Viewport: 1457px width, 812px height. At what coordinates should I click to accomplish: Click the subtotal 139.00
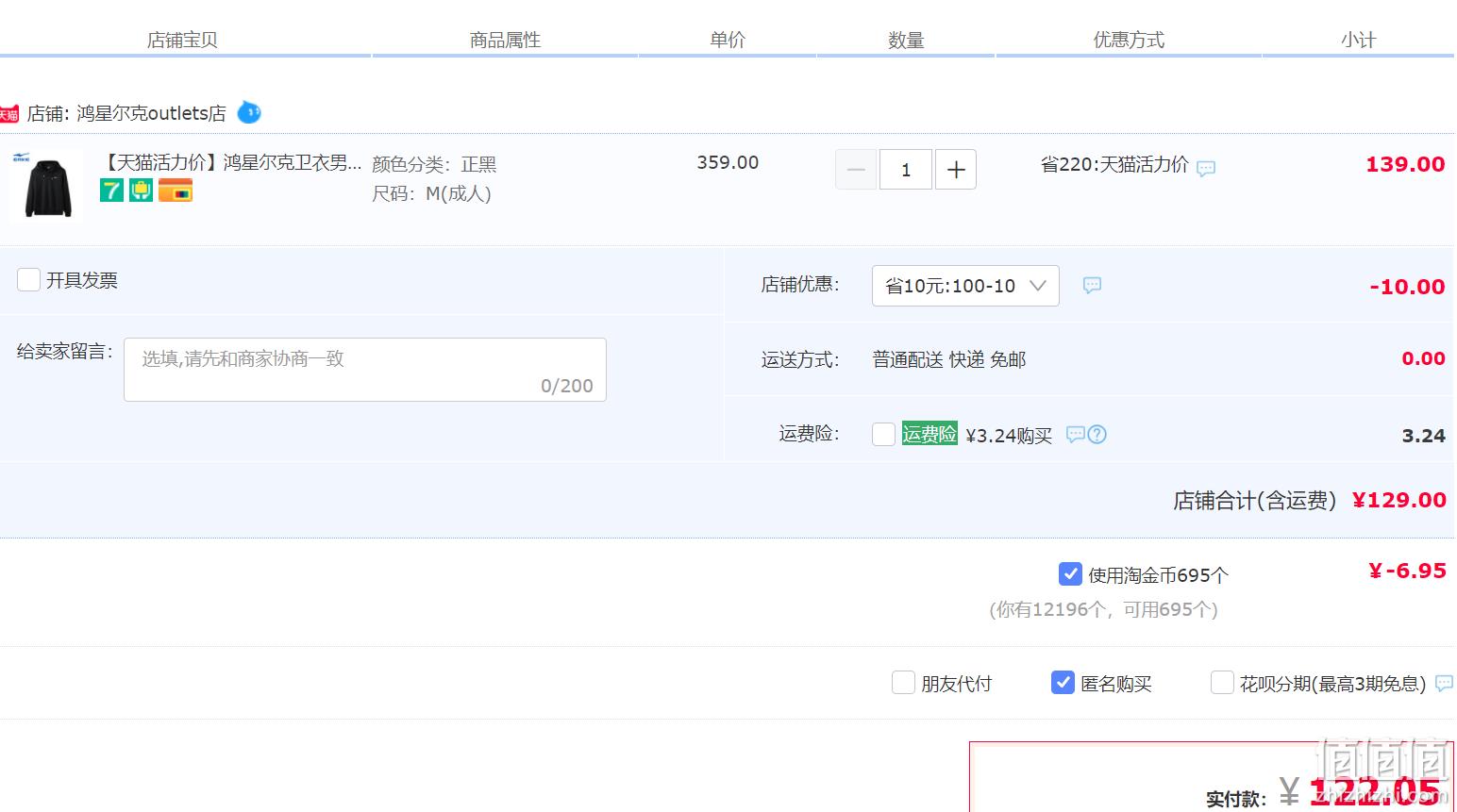[1405, 164]
